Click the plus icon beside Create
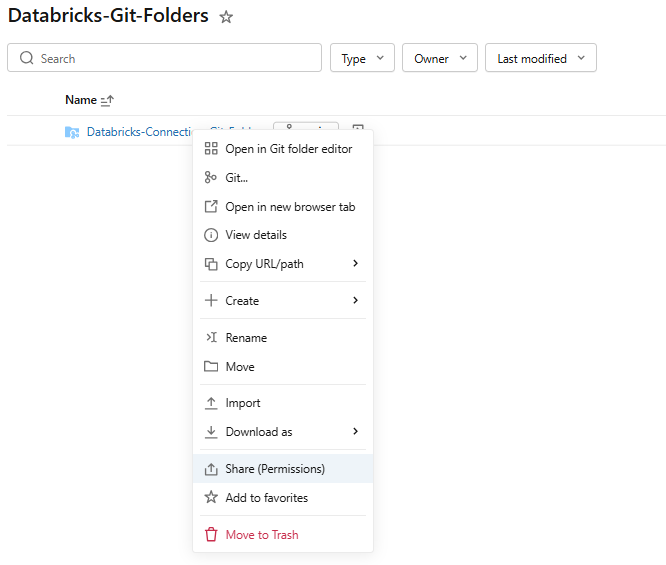The height and width of the screenshot is (565, 666). coord(211,300)
